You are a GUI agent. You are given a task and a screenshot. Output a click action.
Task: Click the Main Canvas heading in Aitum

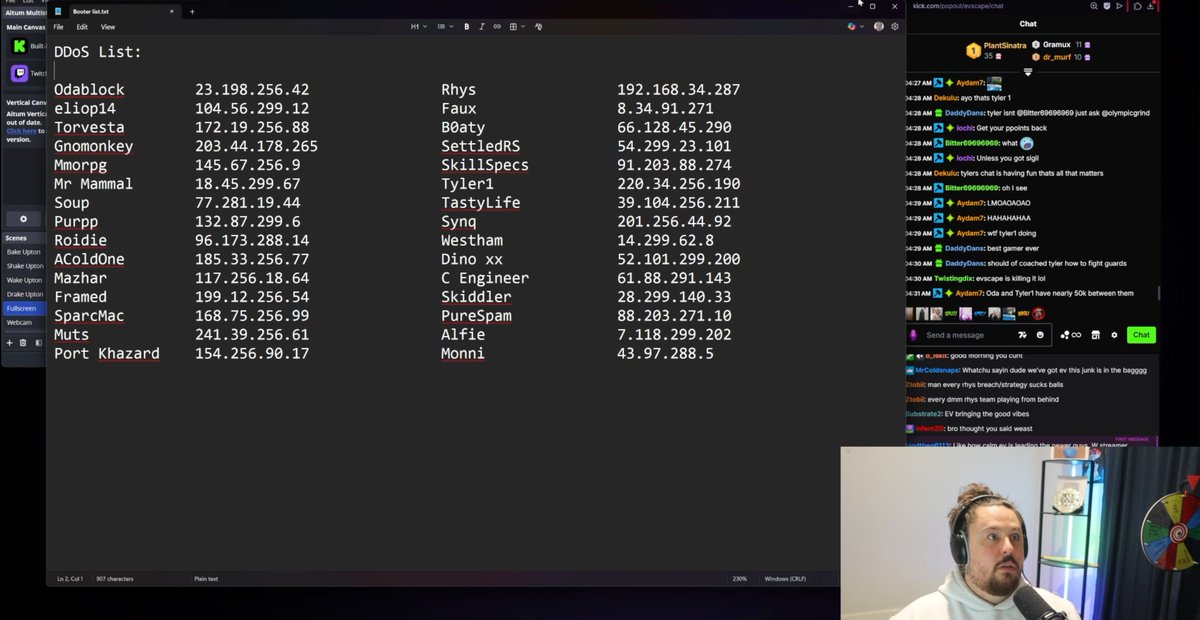[x=26, y=27]
